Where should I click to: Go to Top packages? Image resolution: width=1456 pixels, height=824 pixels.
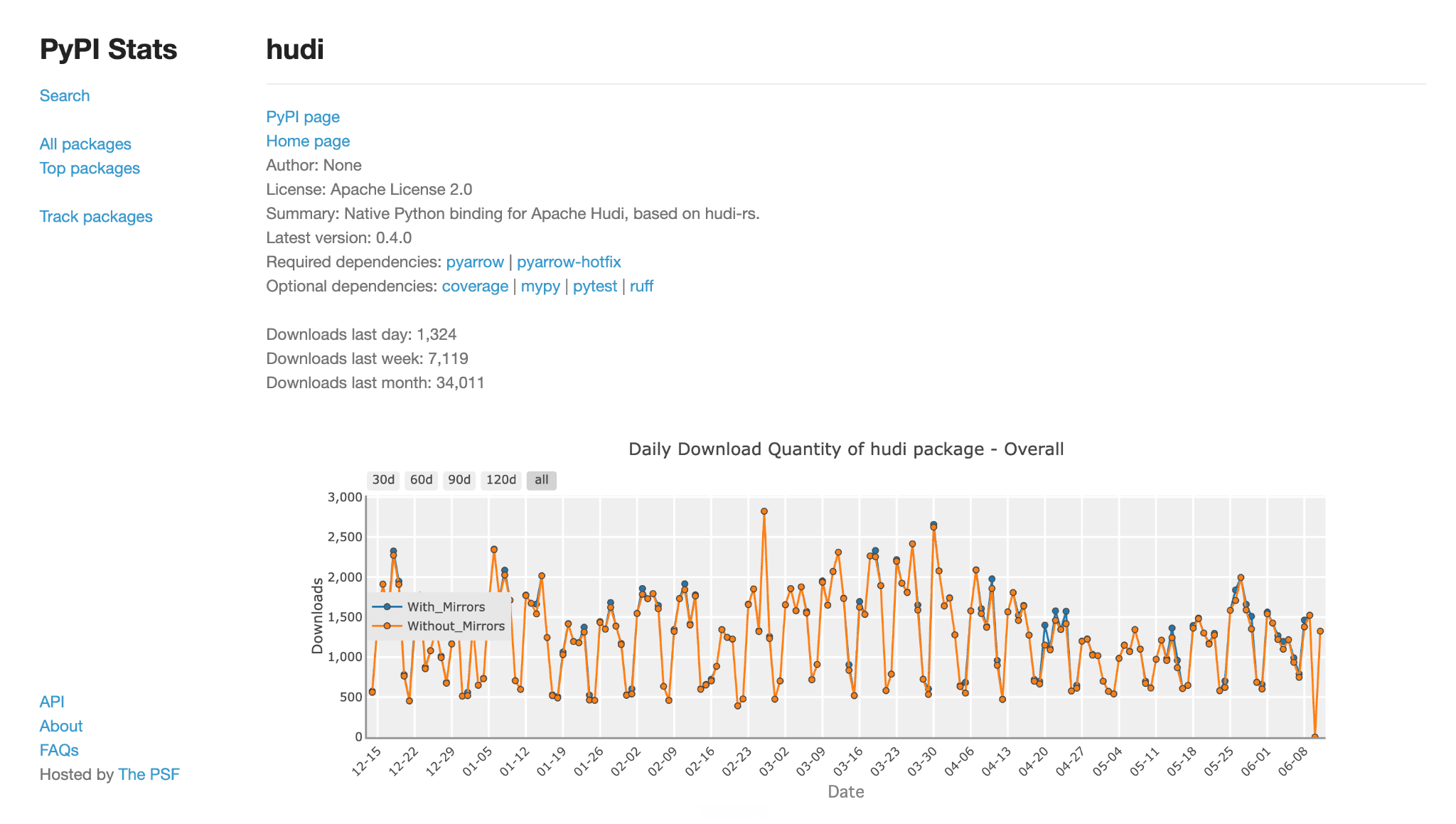click(90, 168)
